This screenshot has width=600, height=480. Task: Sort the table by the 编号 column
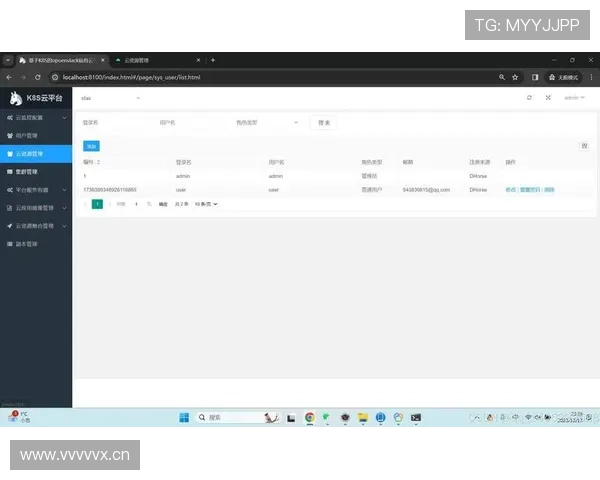coord(92,161)
